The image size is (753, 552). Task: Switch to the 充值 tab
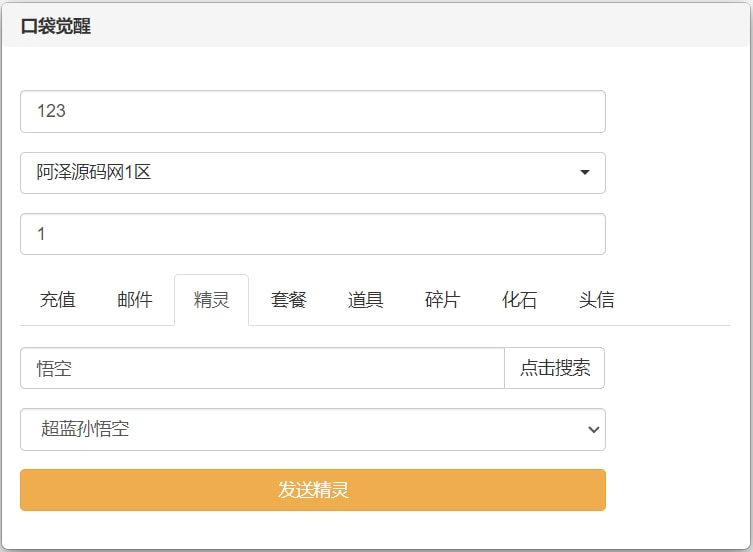point(58,300)
